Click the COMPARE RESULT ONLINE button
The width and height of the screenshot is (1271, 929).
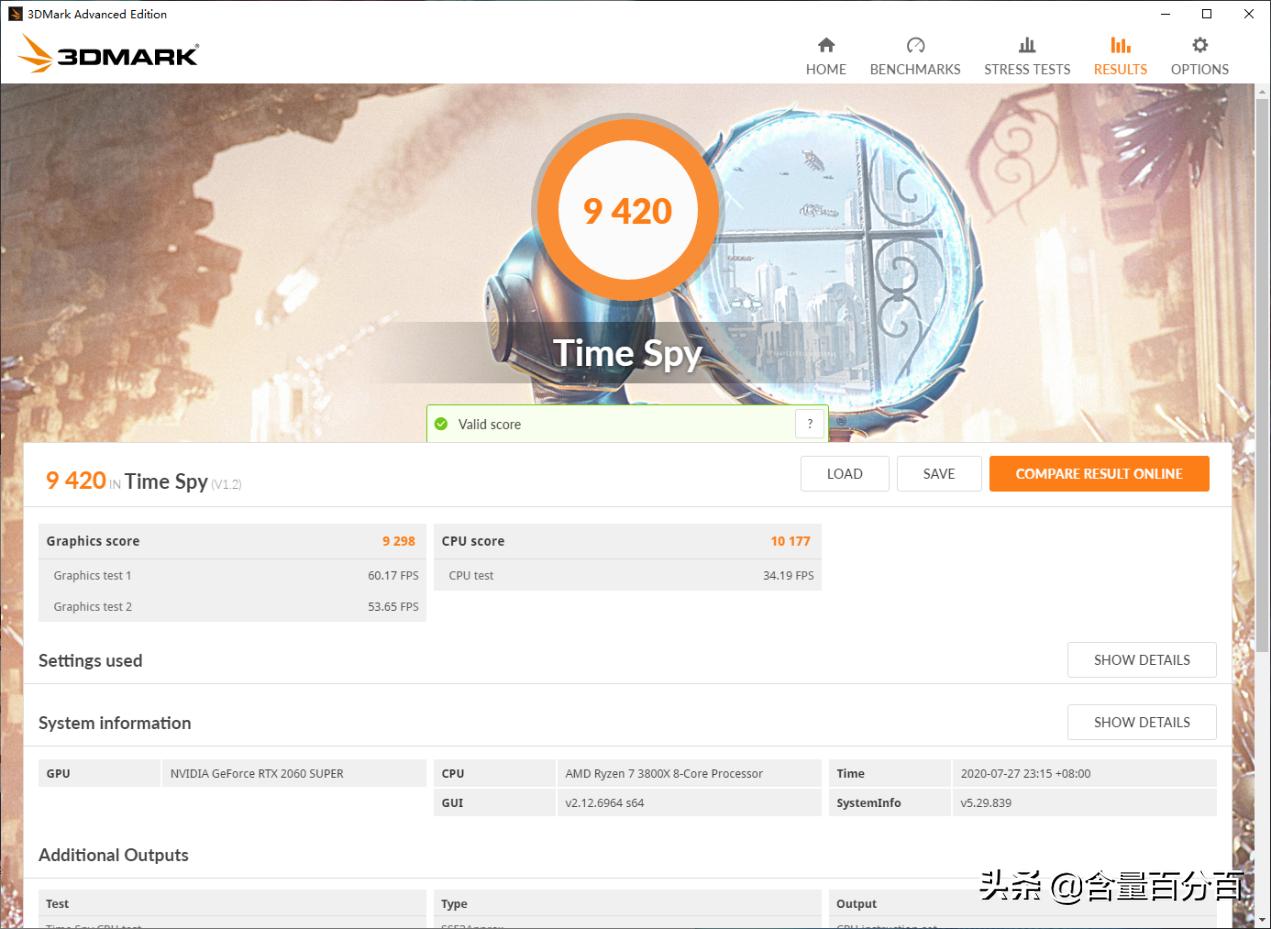[1099, 473]
